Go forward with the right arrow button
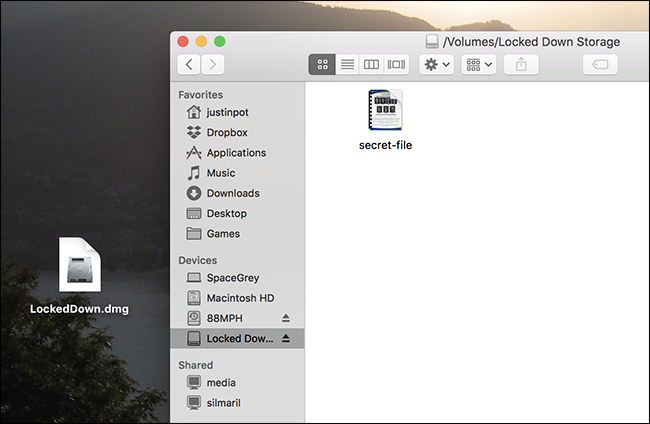The width and height of the screenshot is (650, 424). pyautogui.click(x=213, y=64)
